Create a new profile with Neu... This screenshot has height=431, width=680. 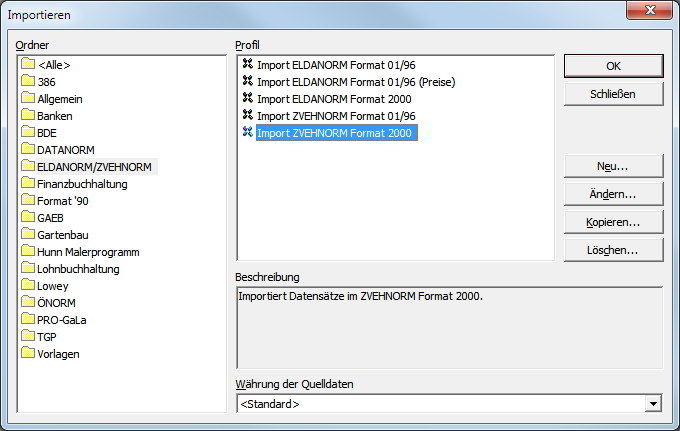click(613, 165)
